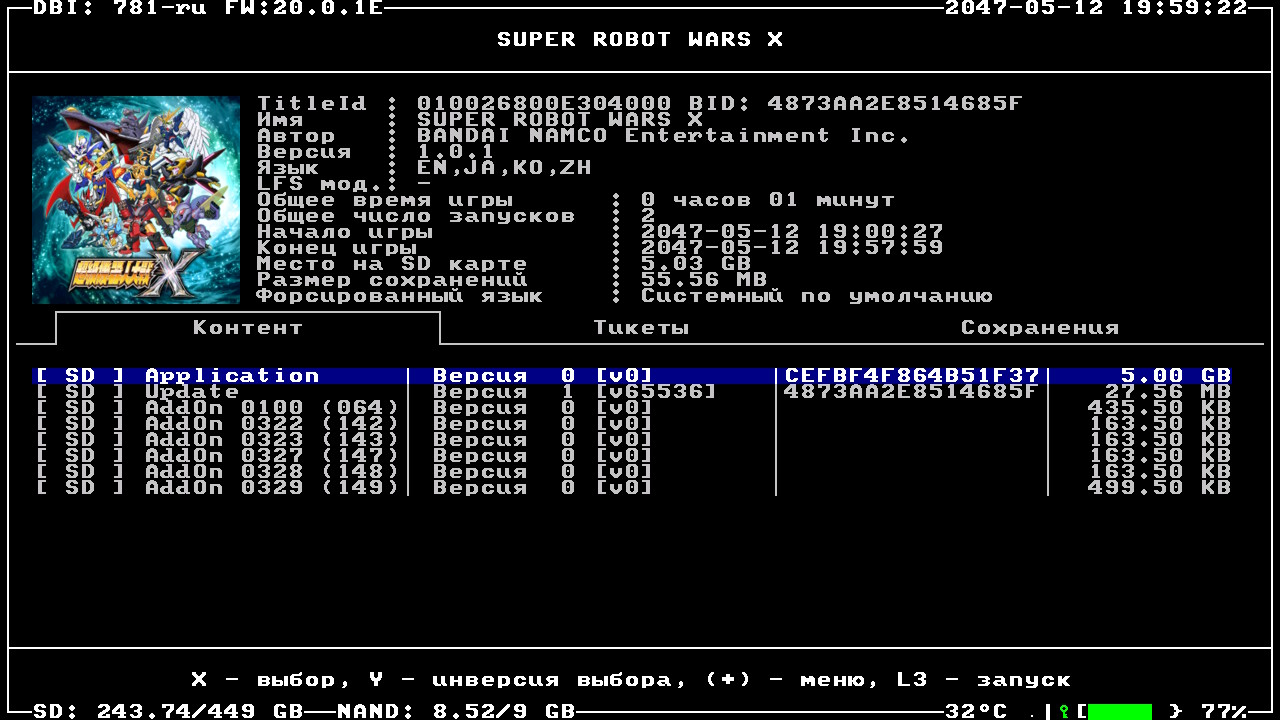
Task: Select the Update content row
Action: coord(192,392)
